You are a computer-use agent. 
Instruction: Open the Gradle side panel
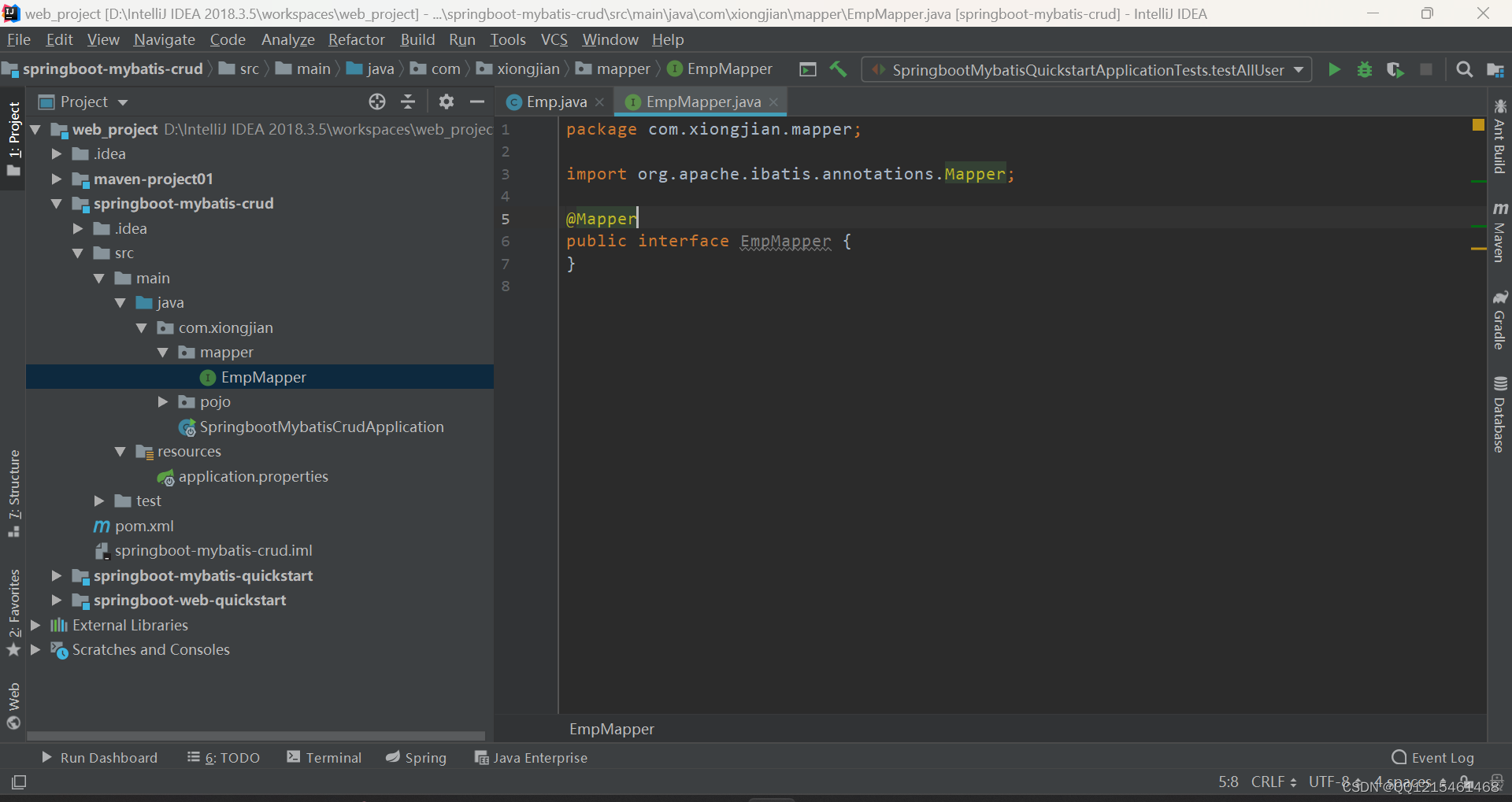tap(1499, 320)
